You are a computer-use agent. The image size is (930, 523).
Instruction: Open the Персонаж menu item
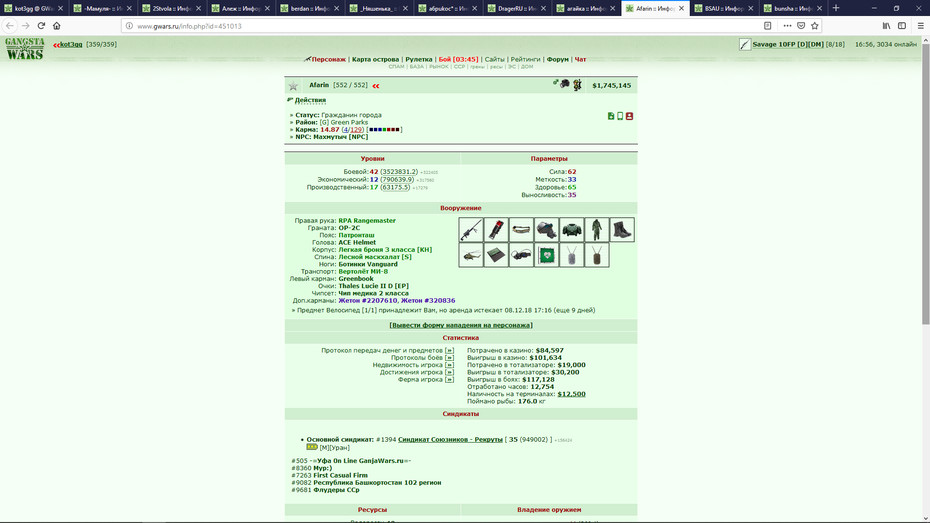(x=328, y=59)
